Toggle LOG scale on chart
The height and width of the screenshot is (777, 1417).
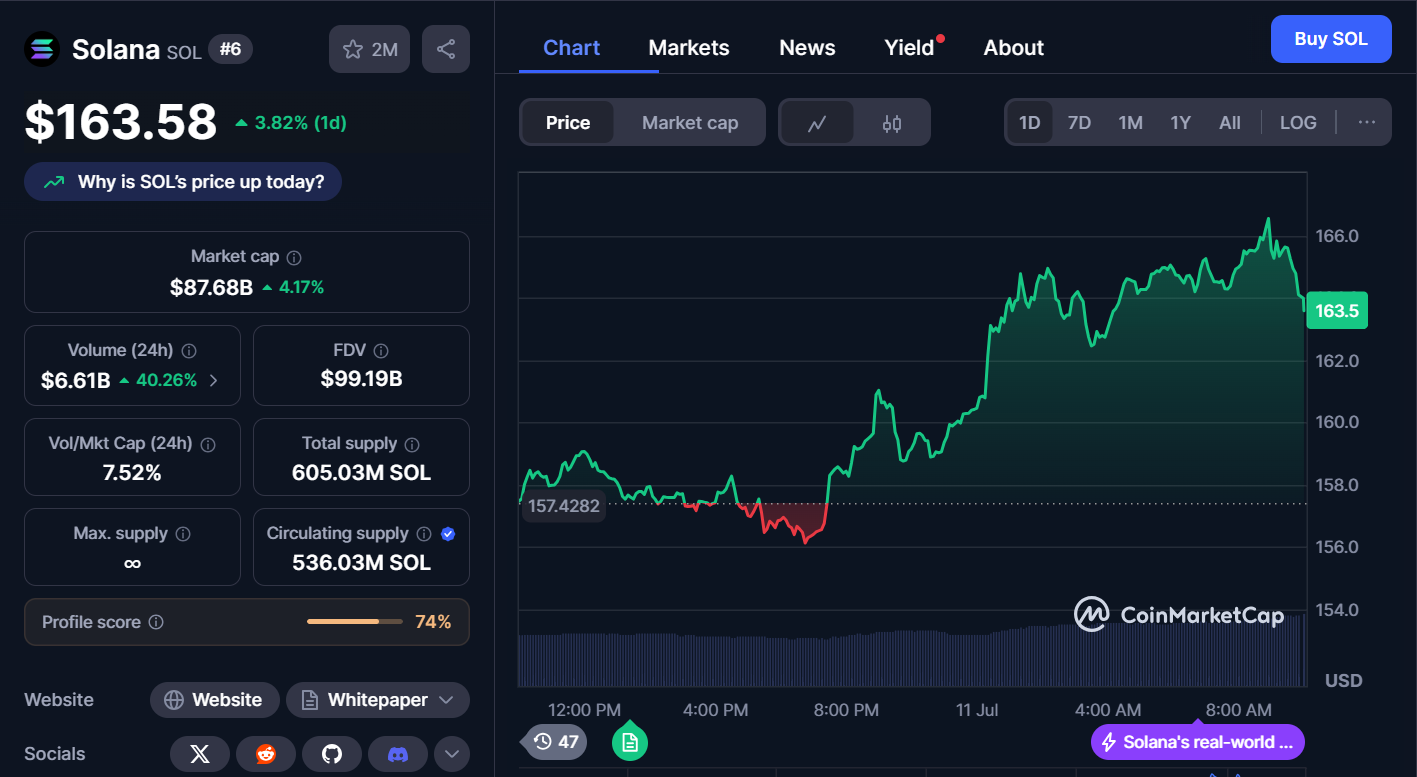(x=1298, y=122)
